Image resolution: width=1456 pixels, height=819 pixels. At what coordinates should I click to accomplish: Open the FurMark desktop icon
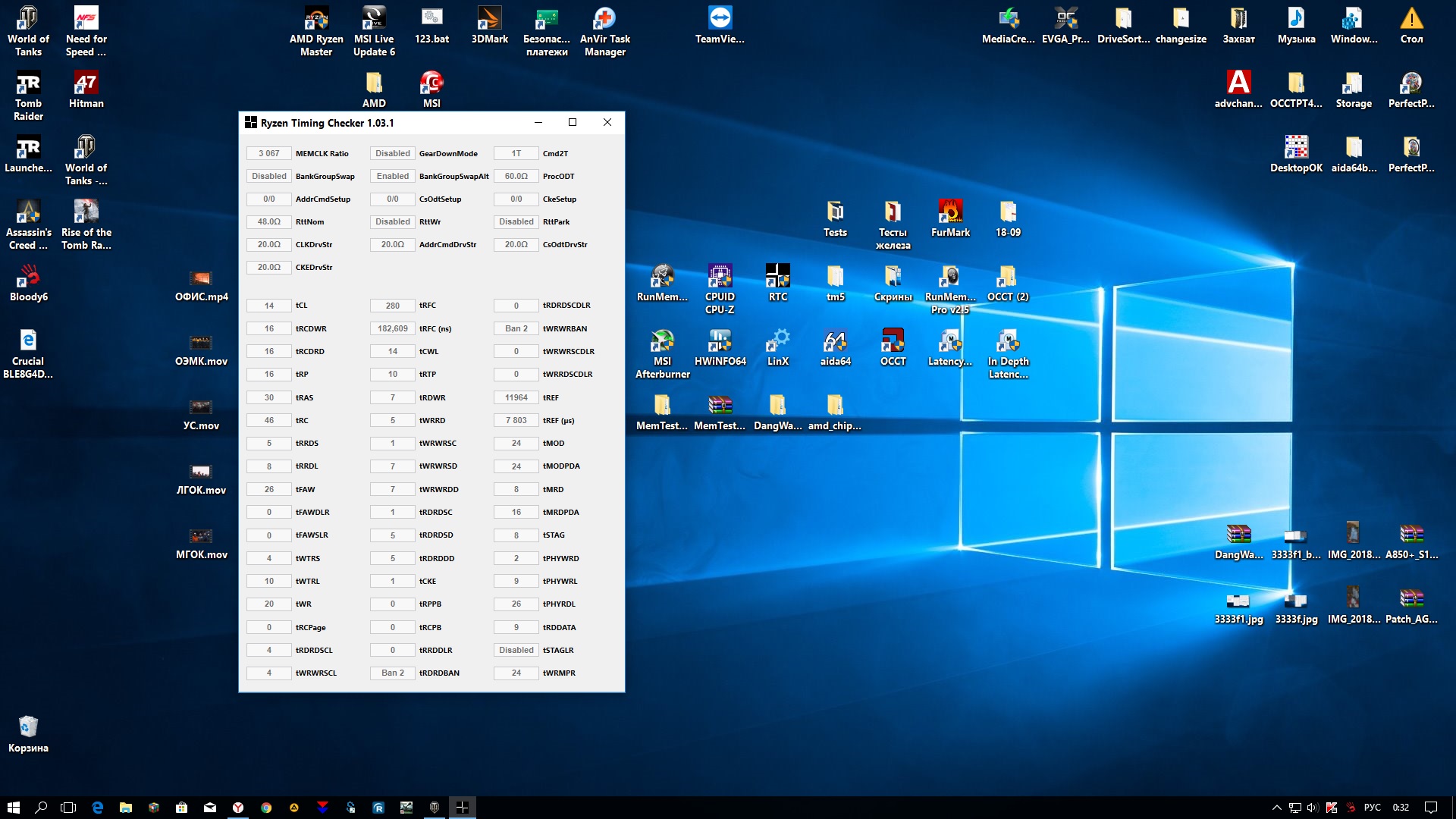[x=950, y=212]
